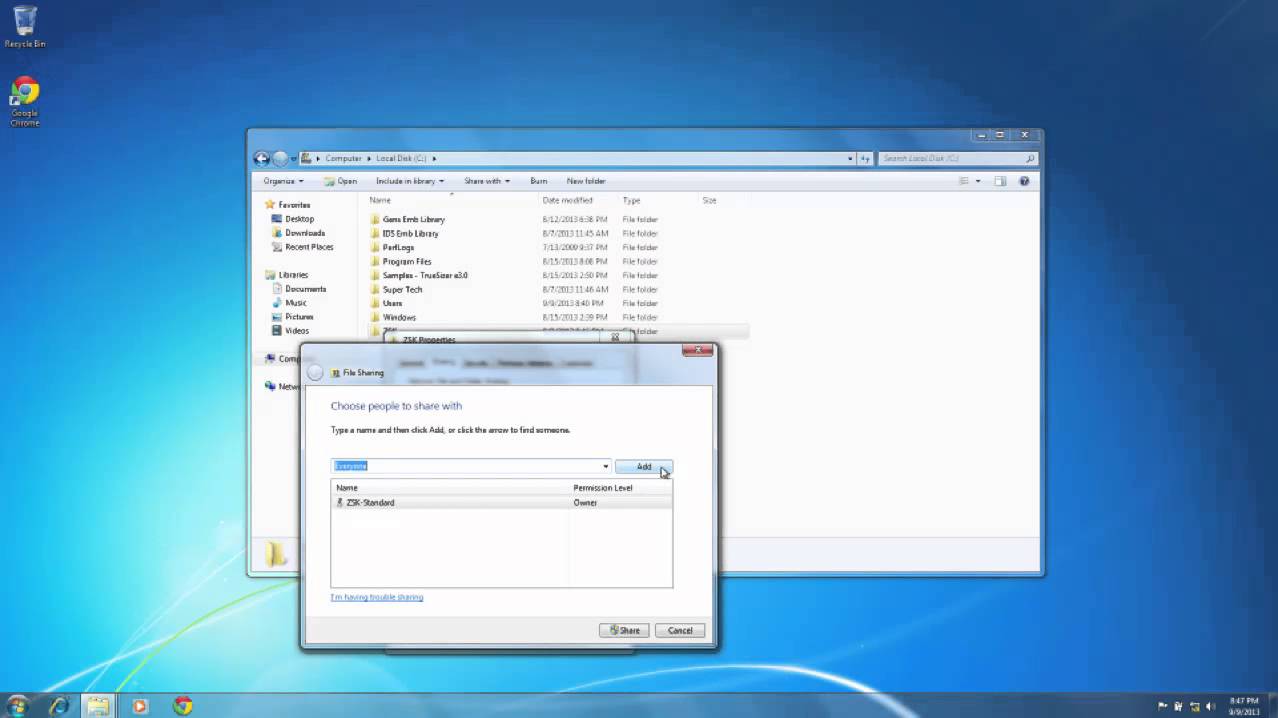Click the volume speaker tray icon
Image resolution: width=1278 pixels, height=718 pixels.
point(1210,706)
